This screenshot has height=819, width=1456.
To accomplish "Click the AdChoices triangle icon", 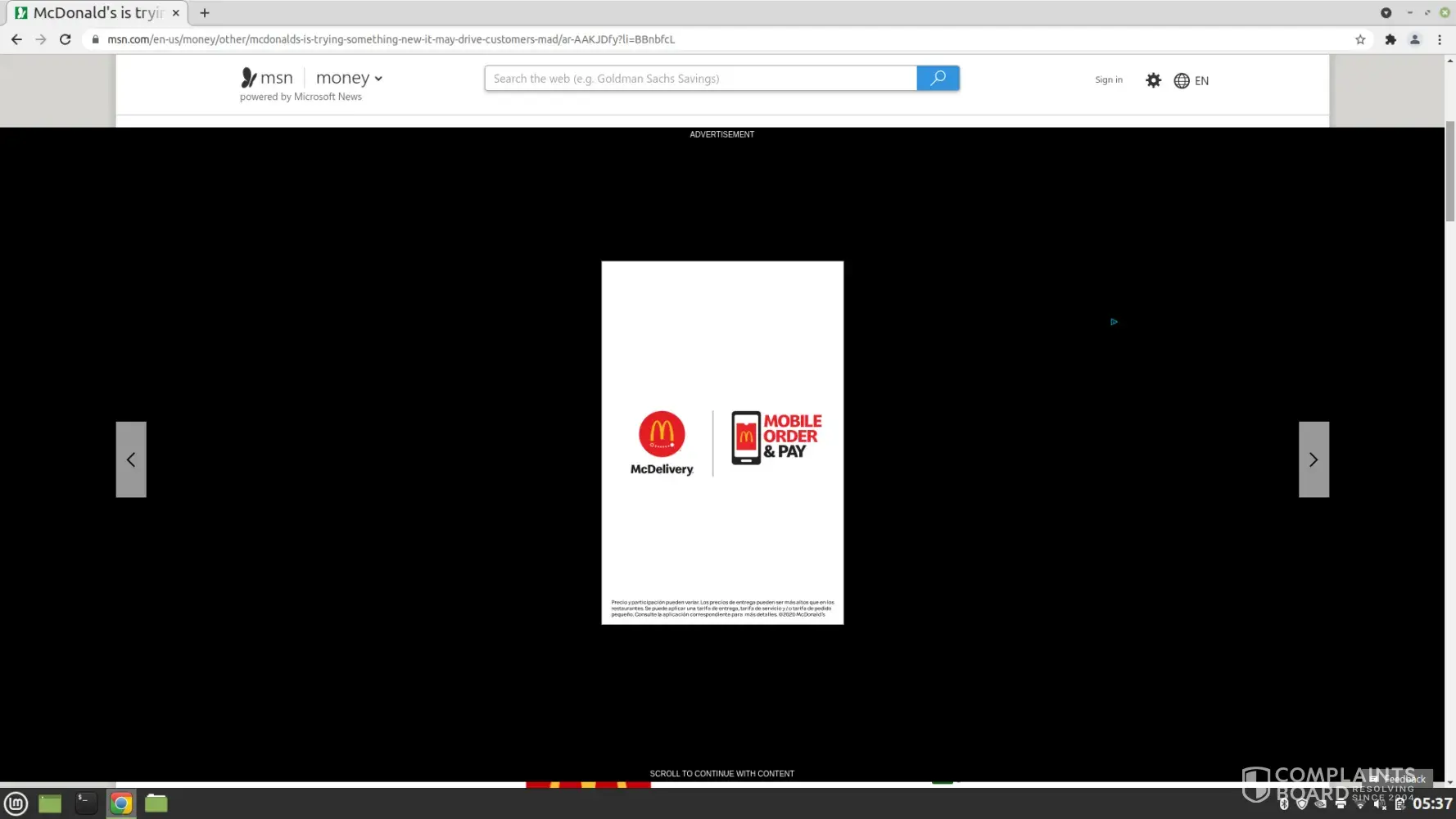I will click(1114, 322).
